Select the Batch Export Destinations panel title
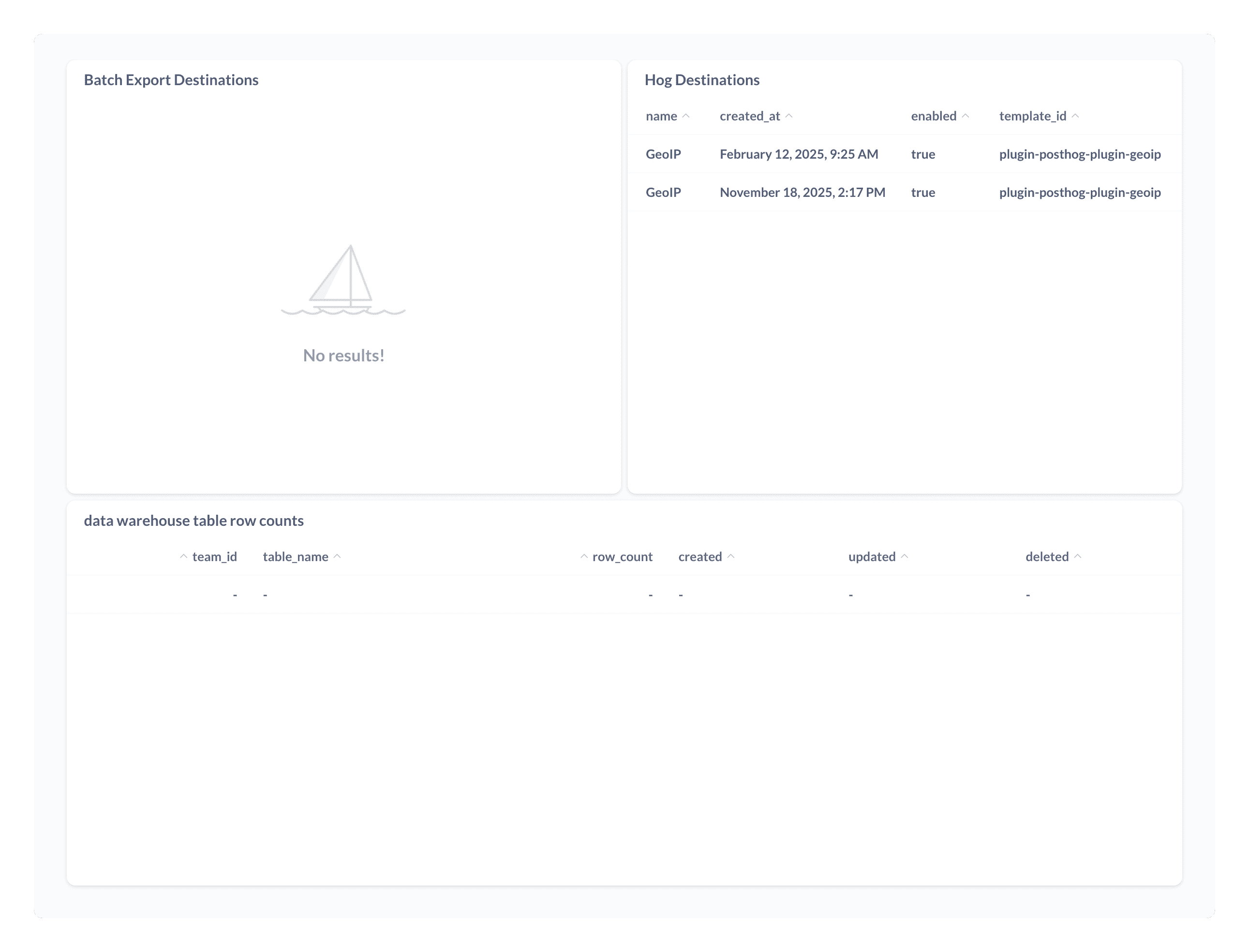Image resolution: width=1249 pixels, height=952 pixels. coord(171,80)
